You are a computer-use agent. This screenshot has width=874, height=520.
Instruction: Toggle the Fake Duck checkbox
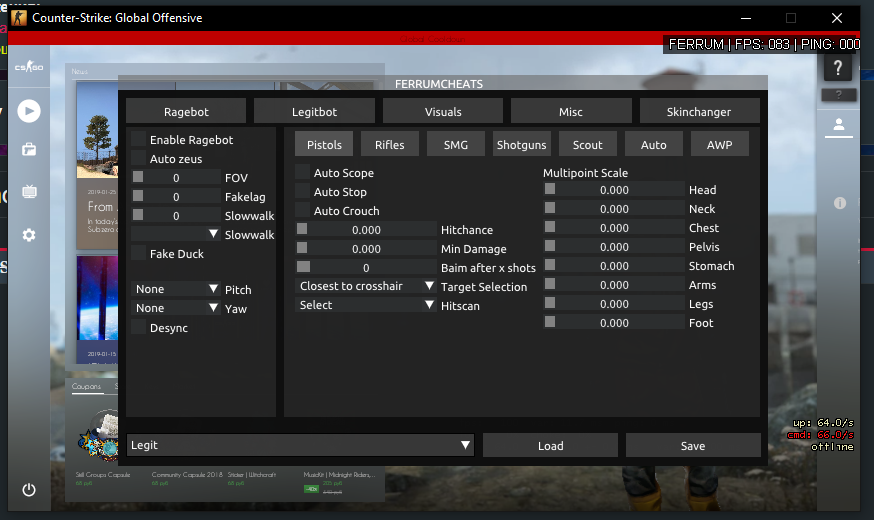pos(138,254)
